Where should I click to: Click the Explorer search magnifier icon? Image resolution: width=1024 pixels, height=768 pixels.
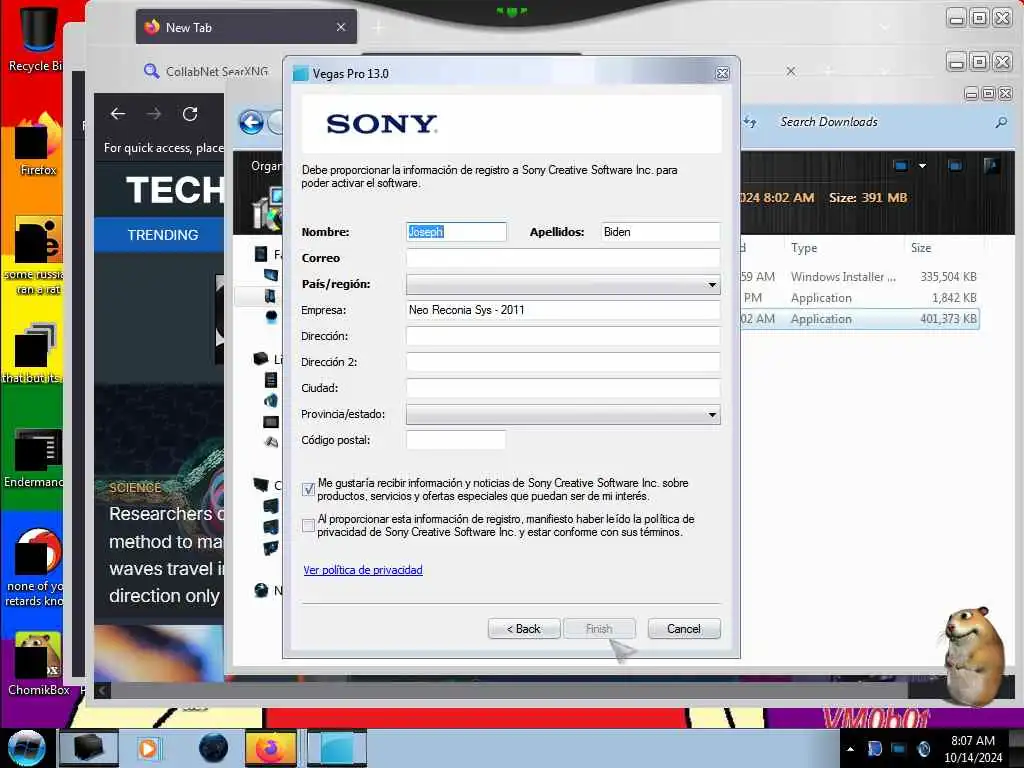coord(1001,122)
